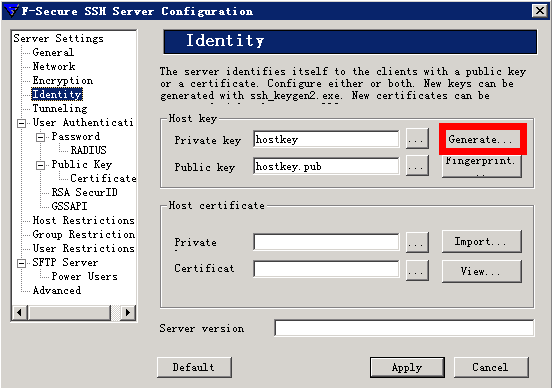Click the certificate Private key field
The height and width of the screenshot is (388, 552).
point(326,242)
